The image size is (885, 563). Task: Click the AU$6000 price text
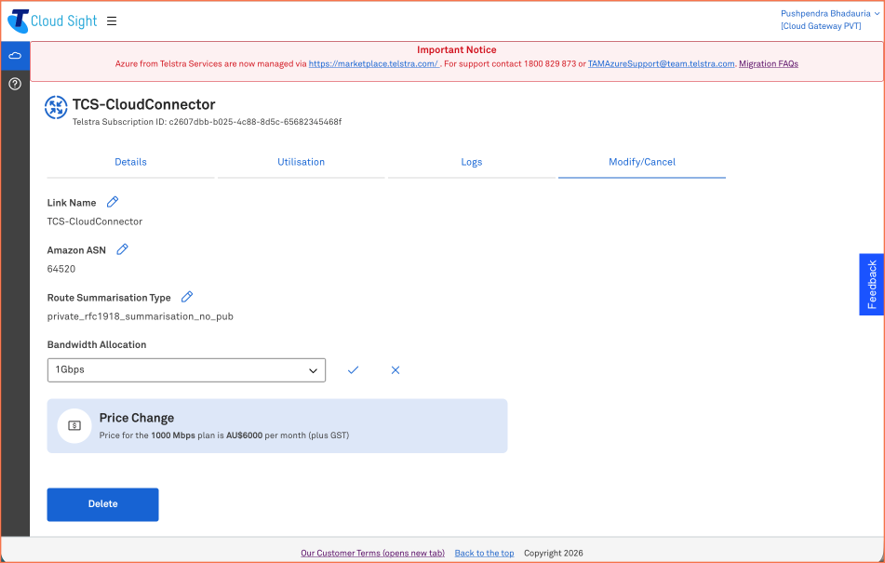(244, 435)
